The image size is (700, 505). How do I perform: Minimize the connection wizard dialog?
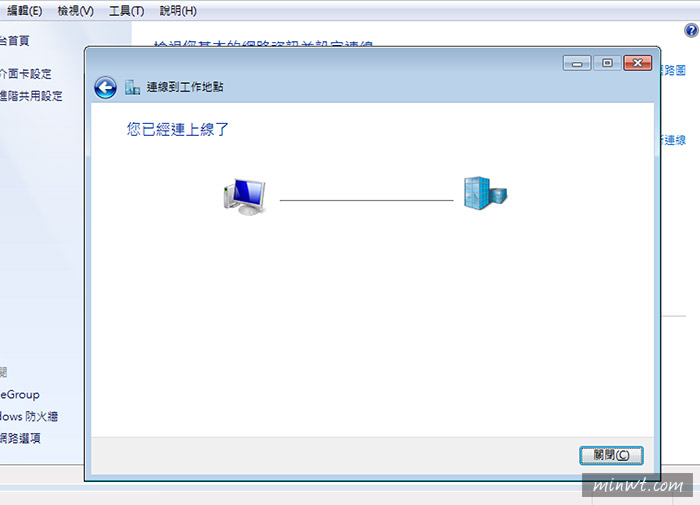[x=577, y=63]
